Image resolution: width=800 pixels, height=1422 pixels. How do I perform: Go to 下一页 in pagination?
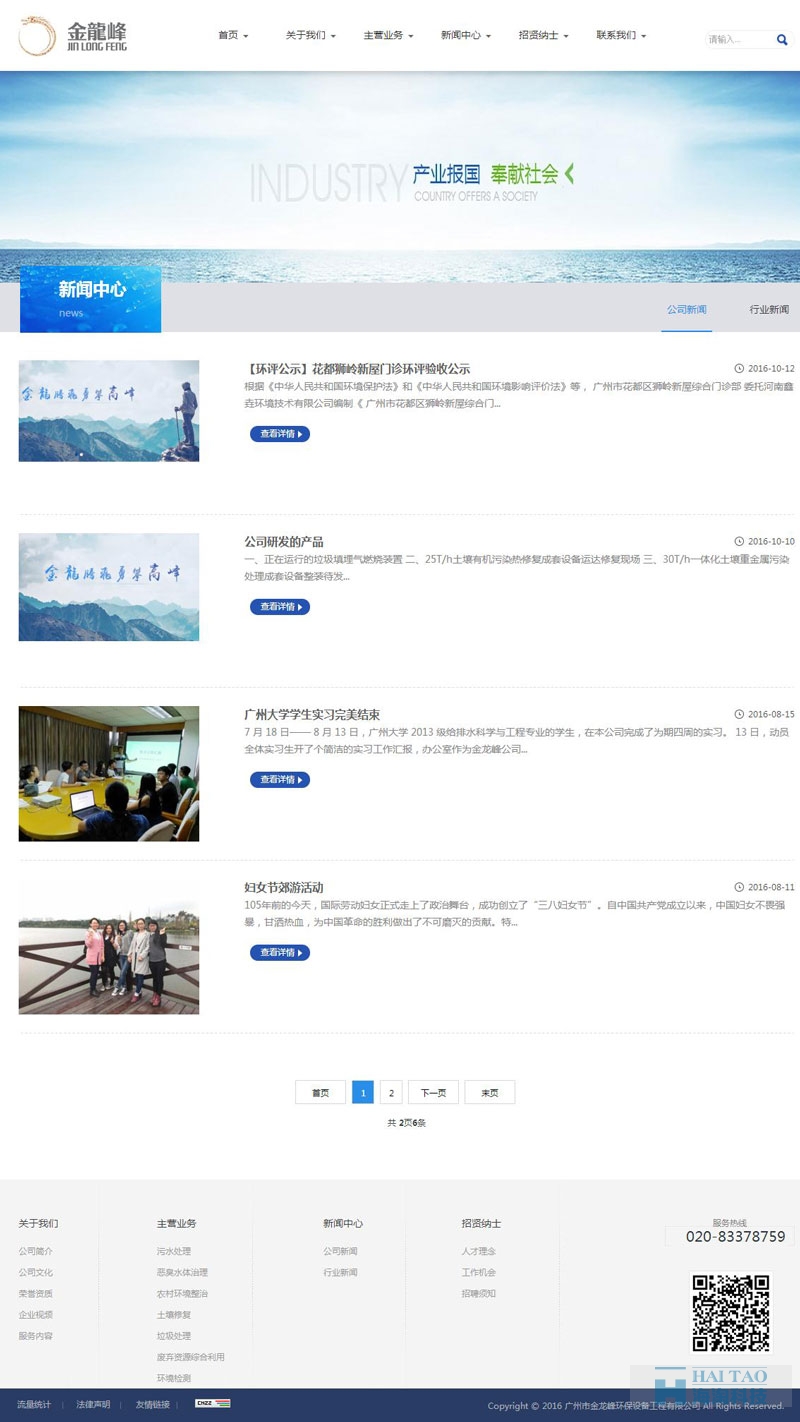pyautogui.click(x=434, y=1093)
